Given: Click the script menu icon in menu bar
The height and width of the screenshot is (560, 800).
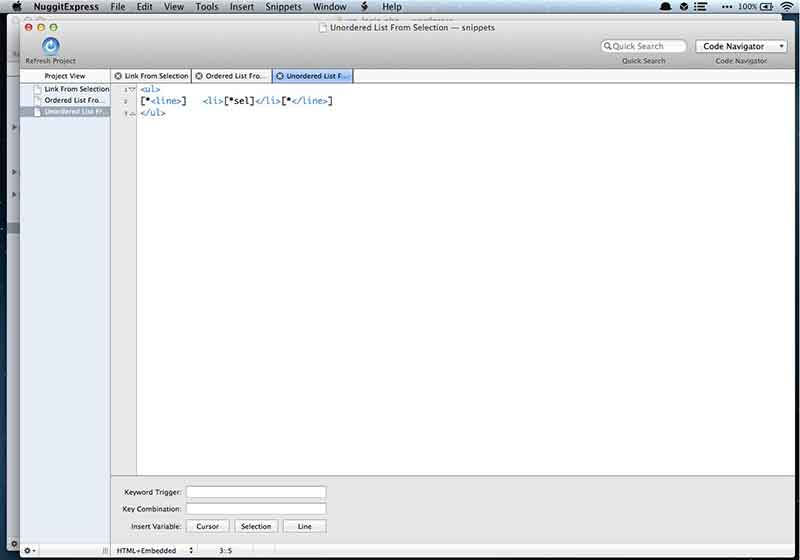Looking at the screenshot, I should point(364,7).
